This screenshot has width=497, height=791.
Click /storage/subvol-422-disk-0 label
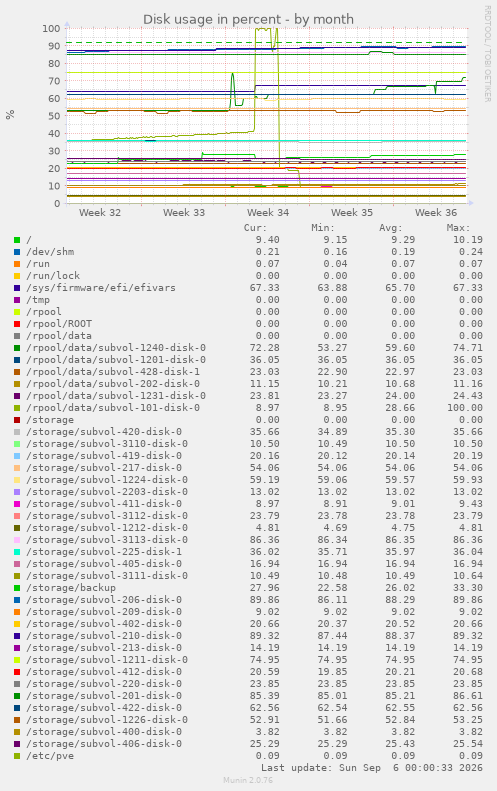(x=104, y=708)
